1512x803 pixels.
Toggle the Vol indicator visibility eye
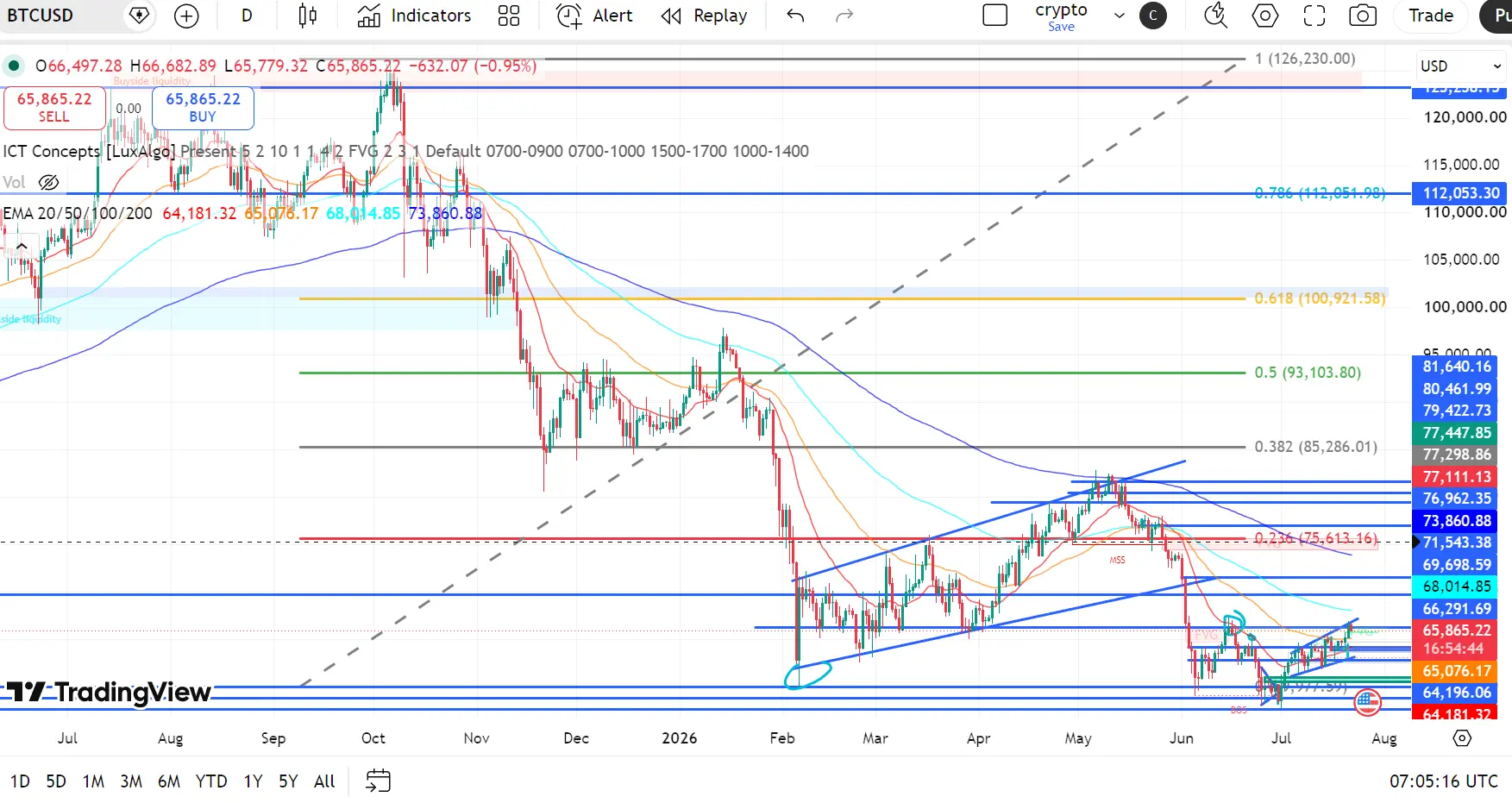(49, 182)
